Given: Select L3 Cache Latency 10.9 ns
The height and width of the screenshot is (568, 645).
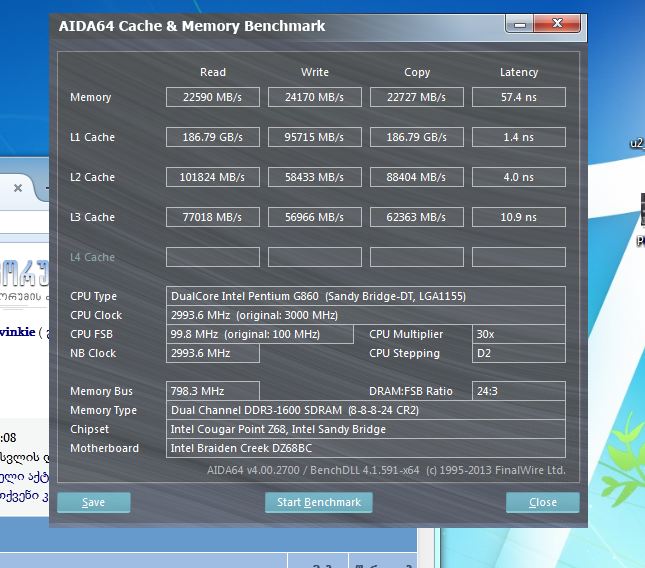Looking at the screenshot, I should pyautogui.click(x=519, y=217).
